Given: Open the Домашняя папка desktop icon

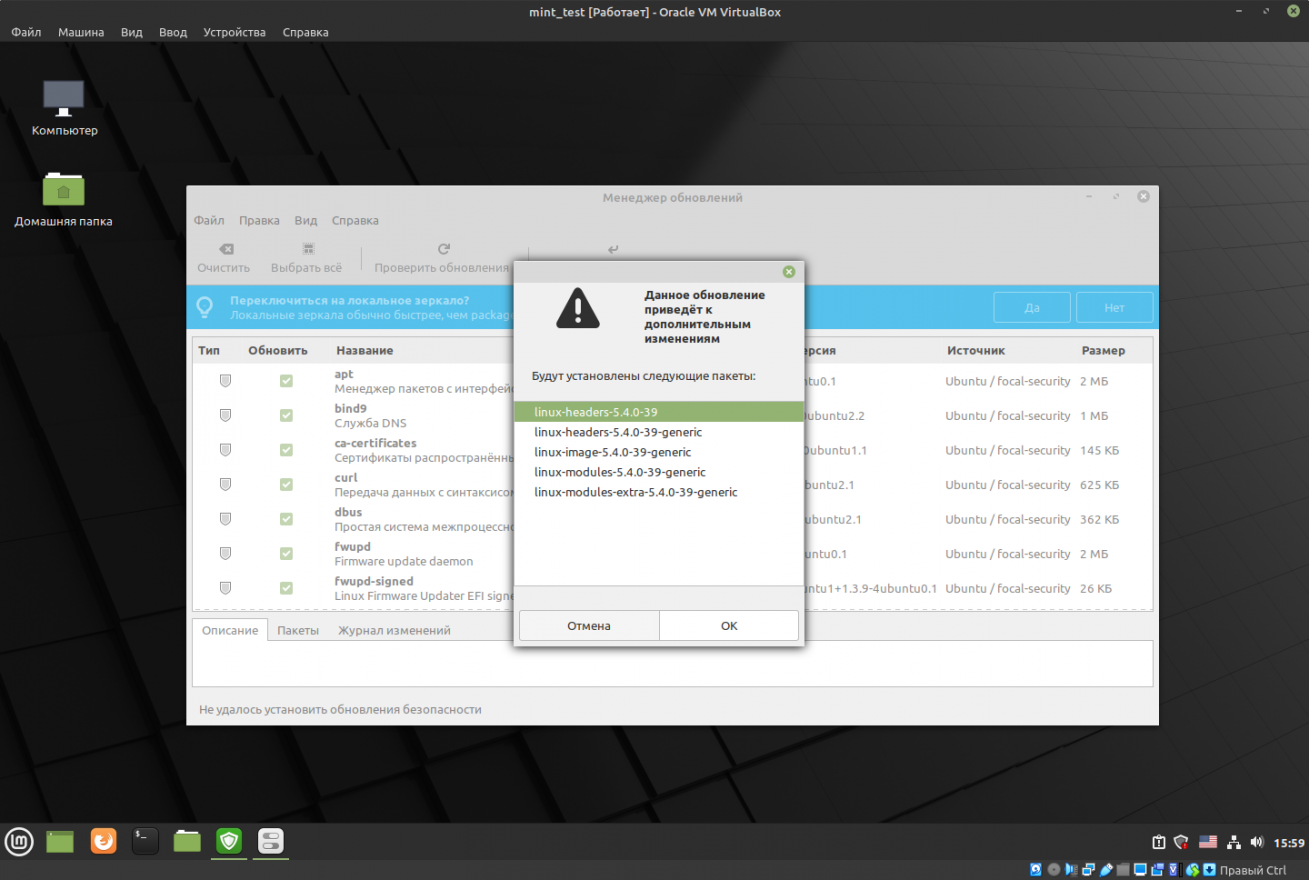Looking at the screenshot, I should click(x=63, y=199).
